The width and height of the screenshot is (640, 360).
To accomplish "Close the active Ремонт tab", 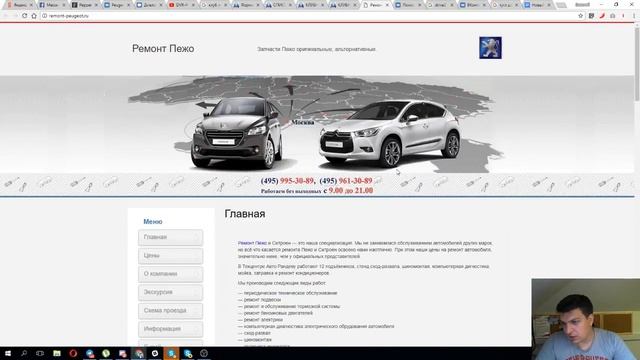I will click(x=387, y=5).
